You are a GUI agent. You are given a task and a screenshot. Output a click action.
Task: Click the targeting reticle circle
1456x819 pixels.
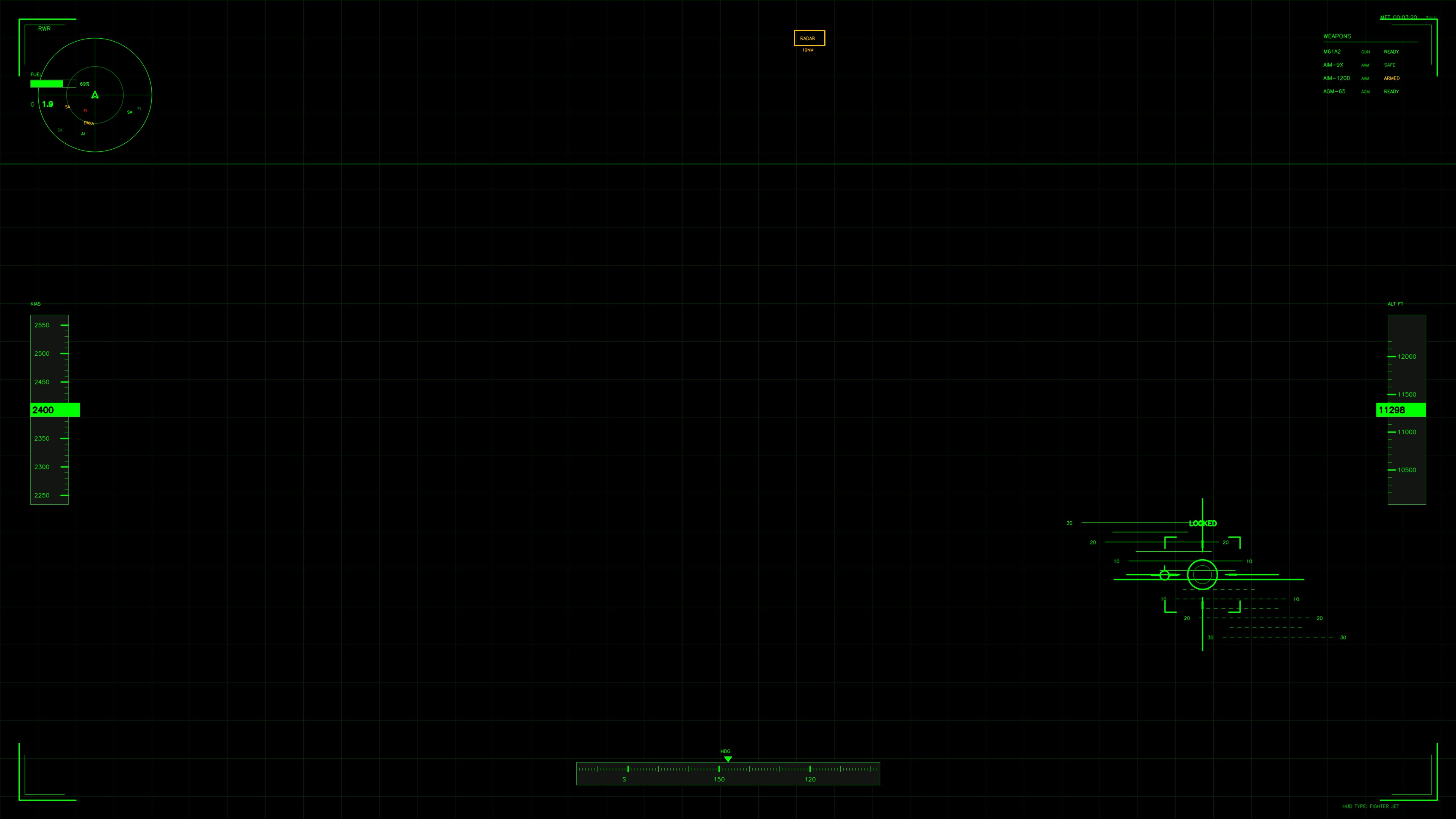point(1203,575)
